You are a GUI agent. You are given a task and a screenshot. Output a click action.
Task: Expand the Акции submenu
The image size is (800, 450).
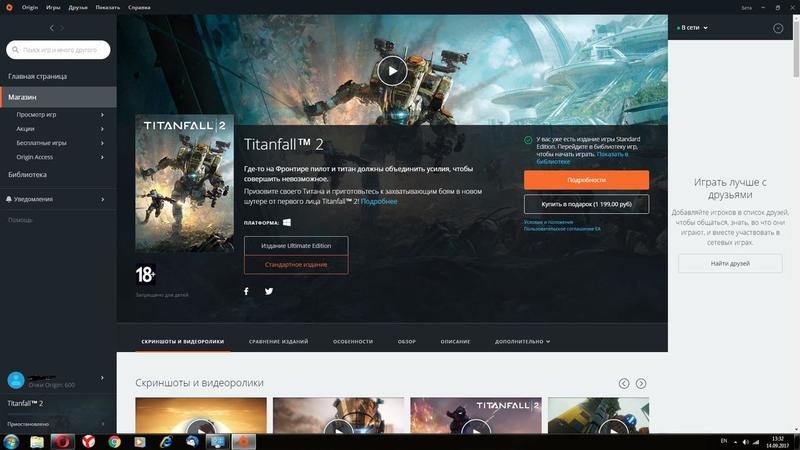pos(103,129)
